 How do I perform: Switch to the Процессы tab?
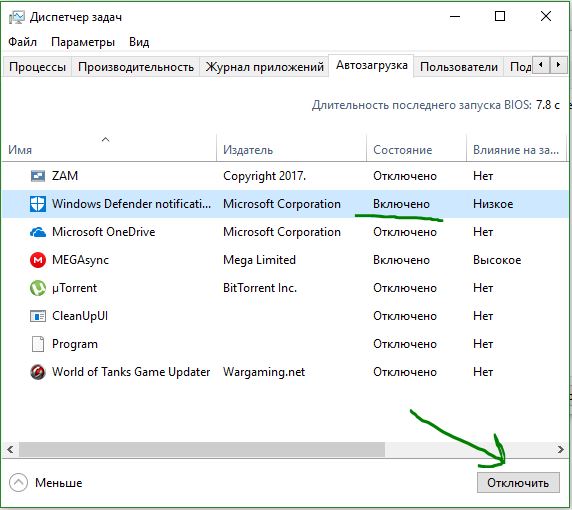coord(37,67)
